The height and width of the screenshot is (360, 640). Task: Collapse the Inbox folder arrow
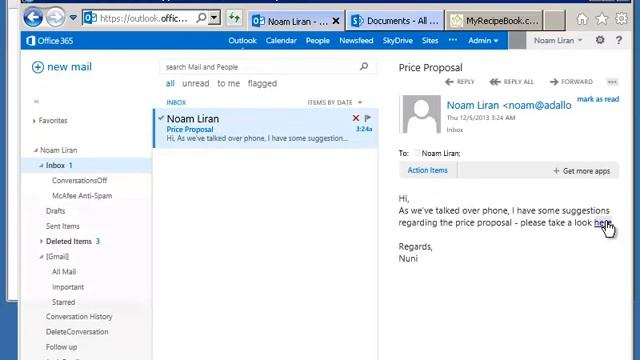41,165
